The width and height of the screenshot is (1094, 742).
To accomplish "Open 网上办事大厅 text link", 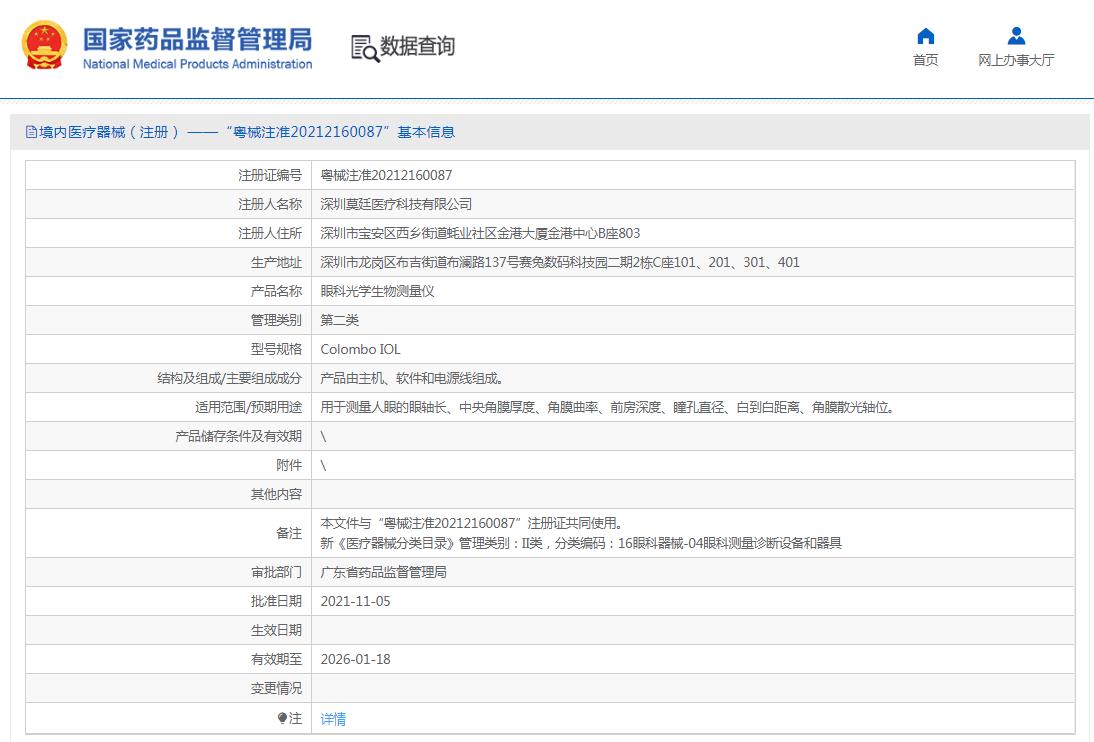I will click(x=1016, y=60).
